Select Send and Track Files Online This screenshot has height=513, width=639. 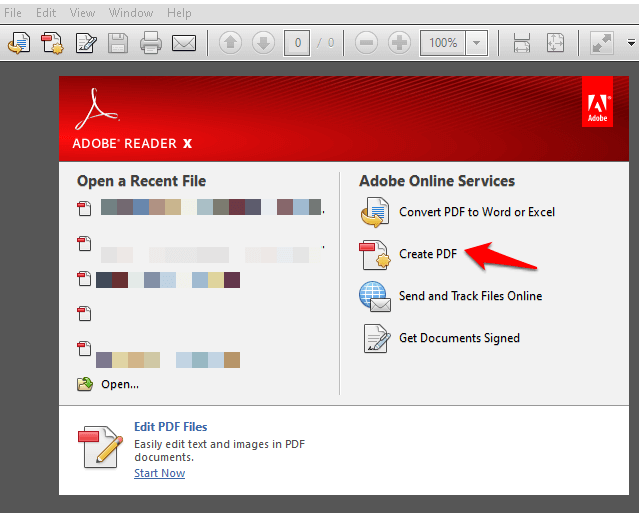pyautogui.click(x=470, y=296)
